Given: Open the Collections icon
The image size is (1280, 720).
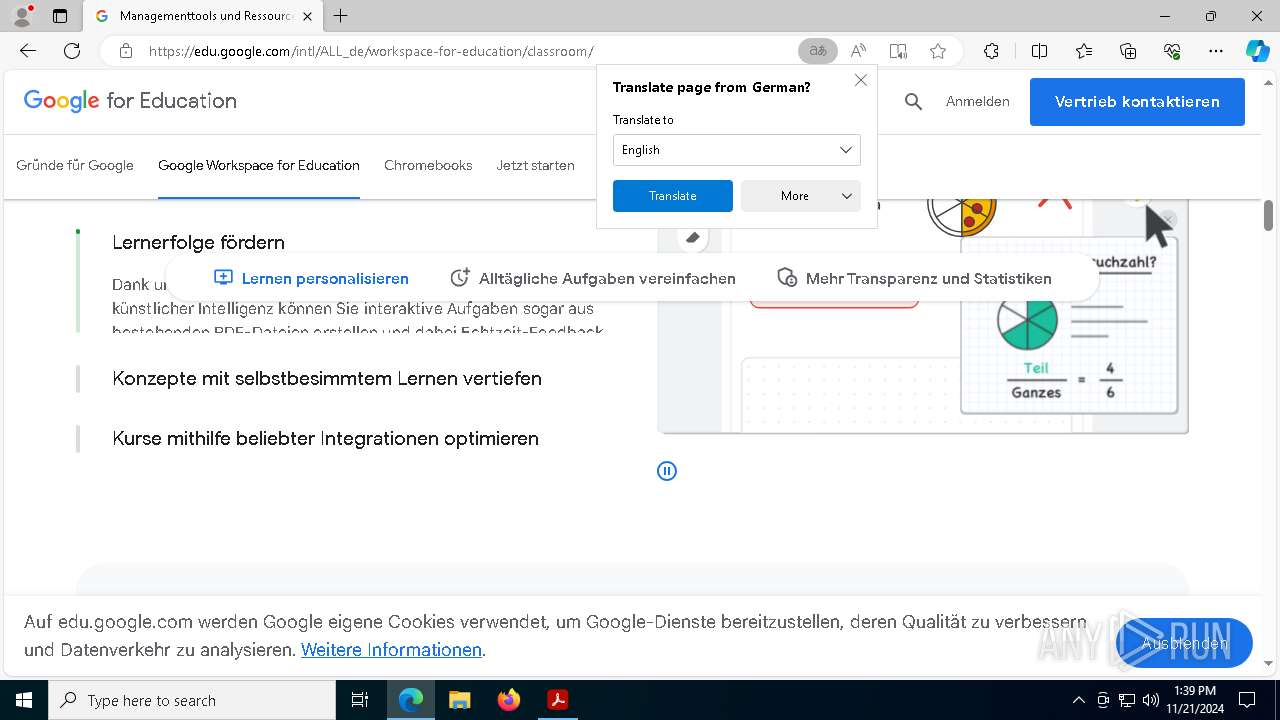Looking at the screenshot, I should (x=1128, y=51).
